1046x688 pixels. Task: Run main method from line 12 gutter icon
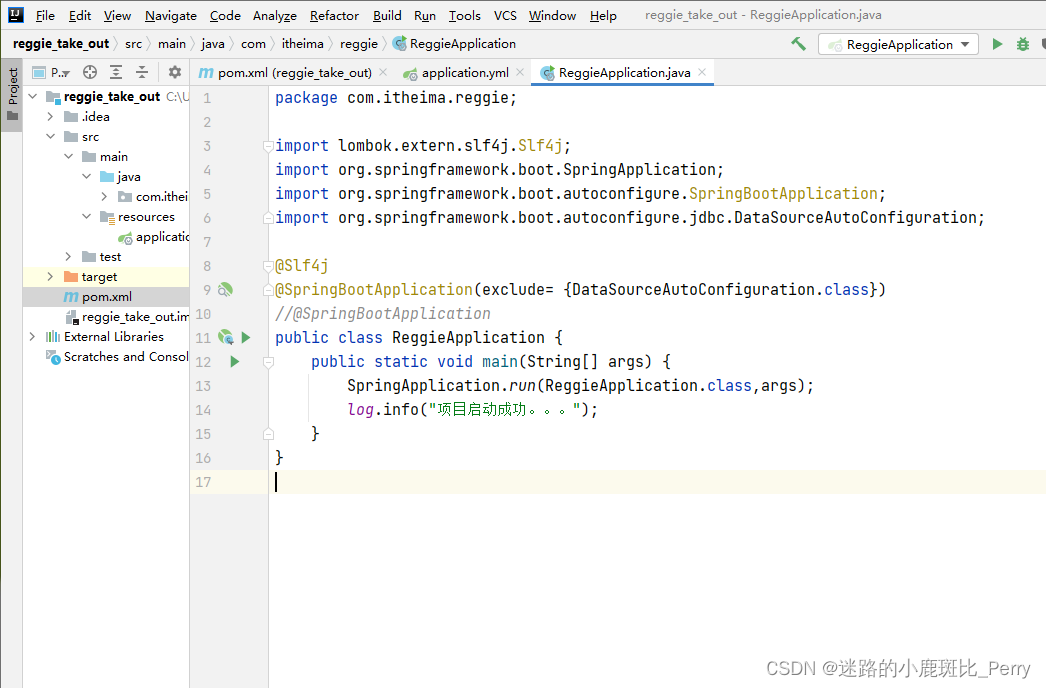pos(234,361)
